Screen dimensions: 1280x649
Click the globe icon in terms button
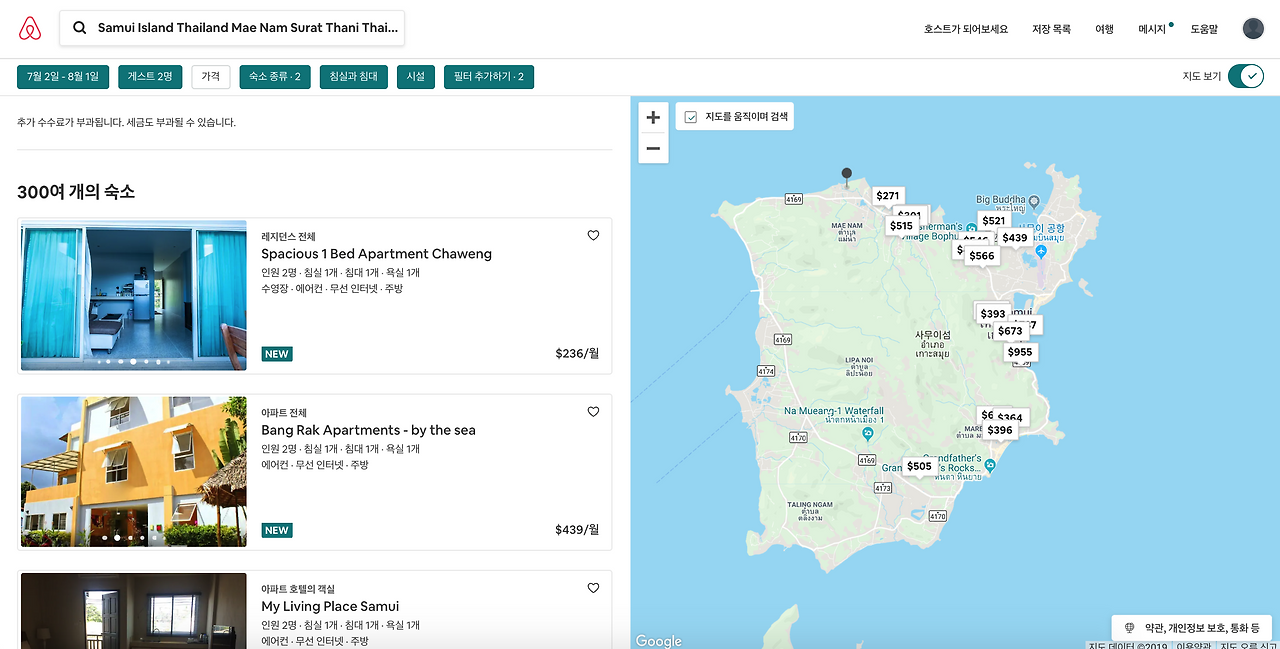point(1130,628)
